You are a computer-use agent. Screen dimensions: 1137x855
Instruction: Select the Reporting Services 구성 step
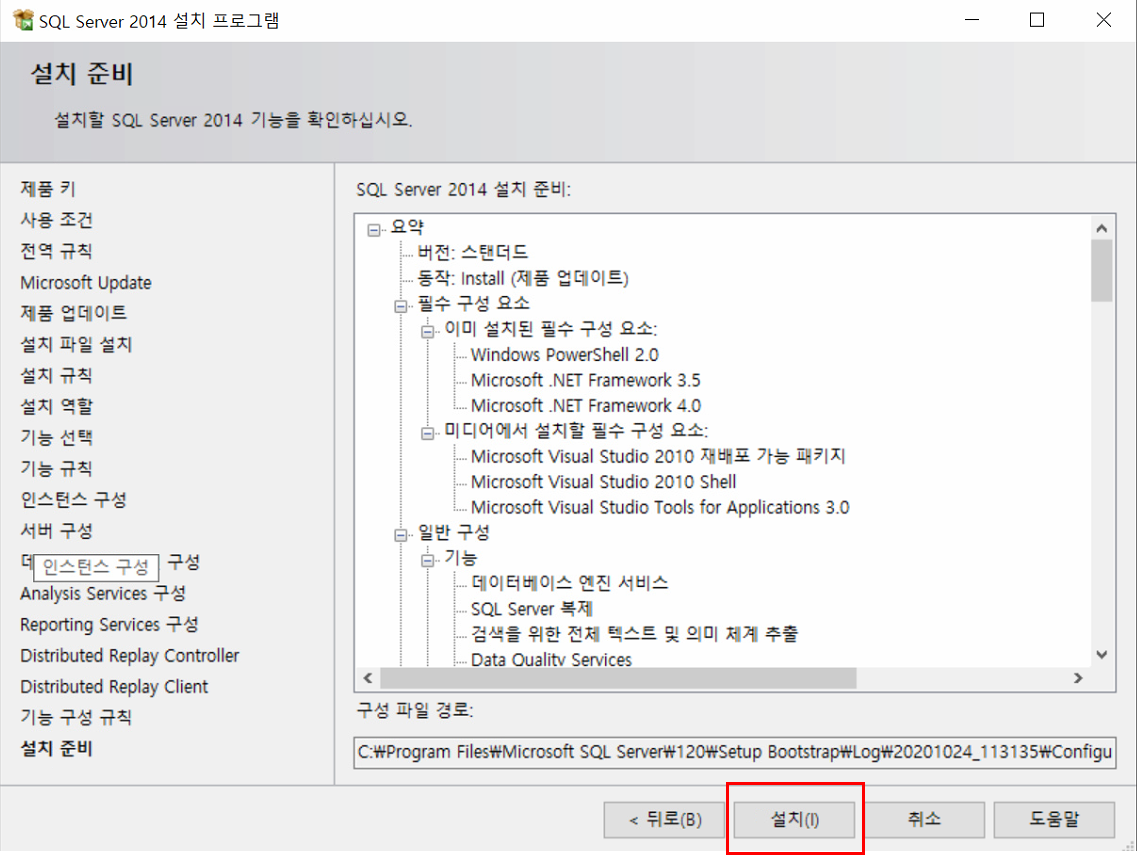(109, 624)
